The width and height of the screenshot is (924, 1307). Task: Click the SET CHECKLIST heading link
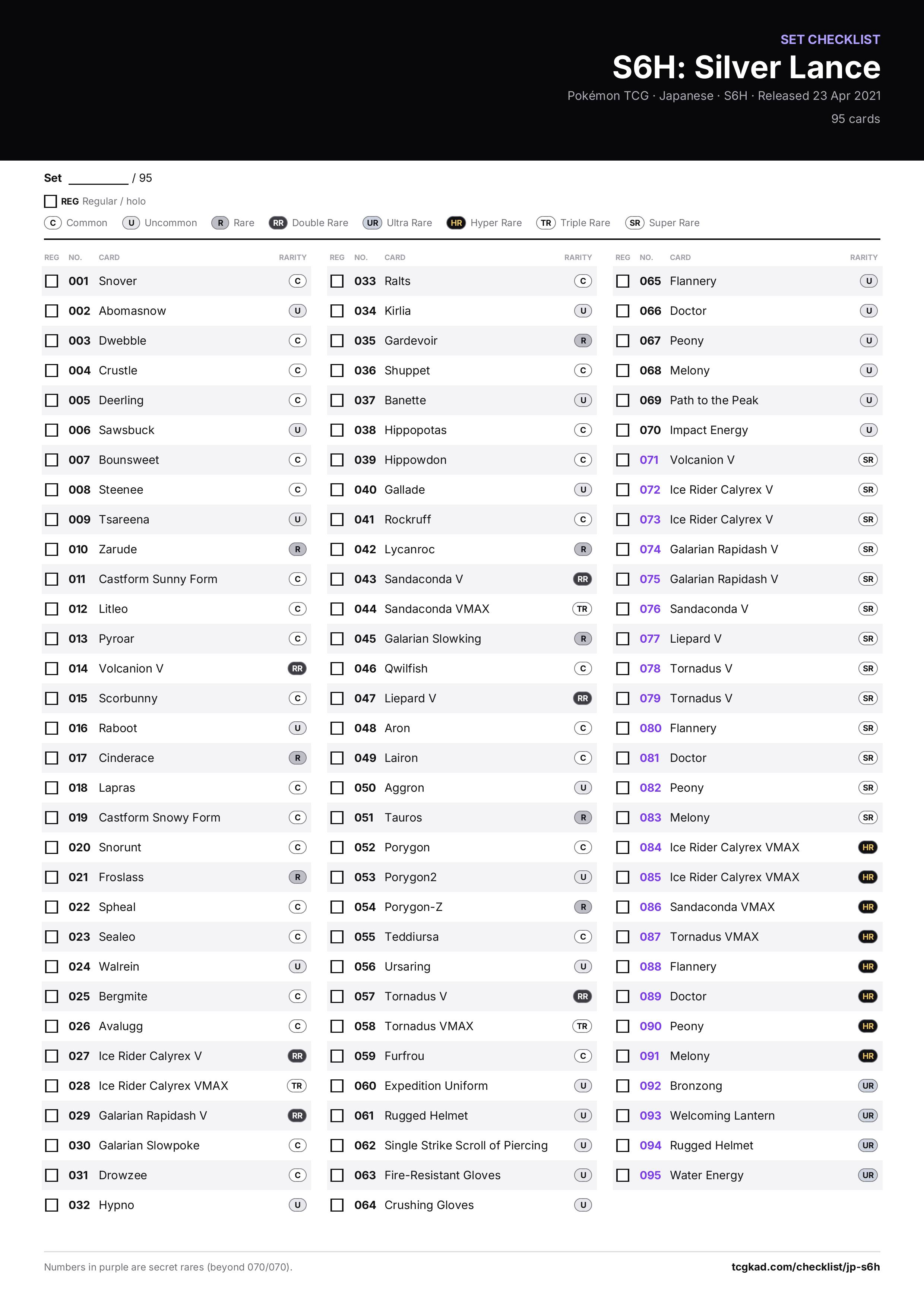tap(830, 39)
